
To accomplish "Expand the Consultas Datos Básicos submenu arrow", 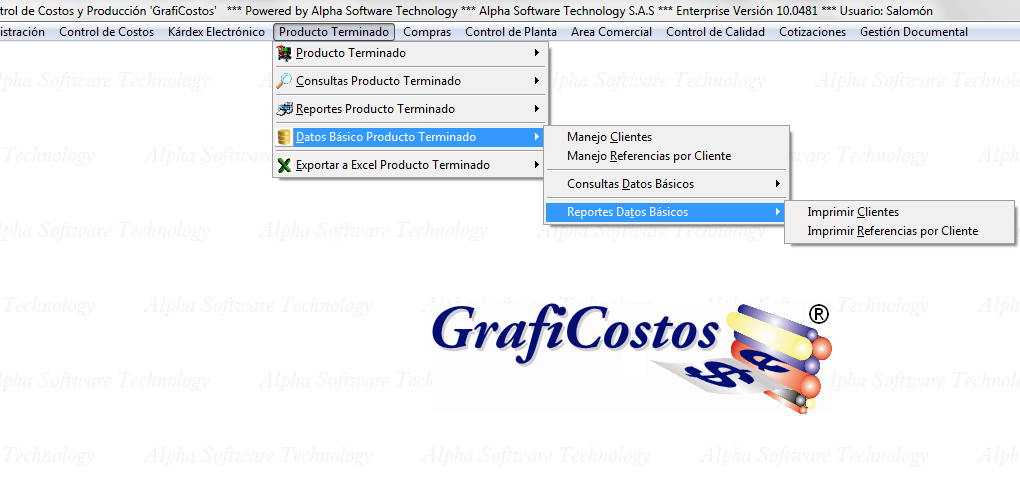I will pos(777,184).
